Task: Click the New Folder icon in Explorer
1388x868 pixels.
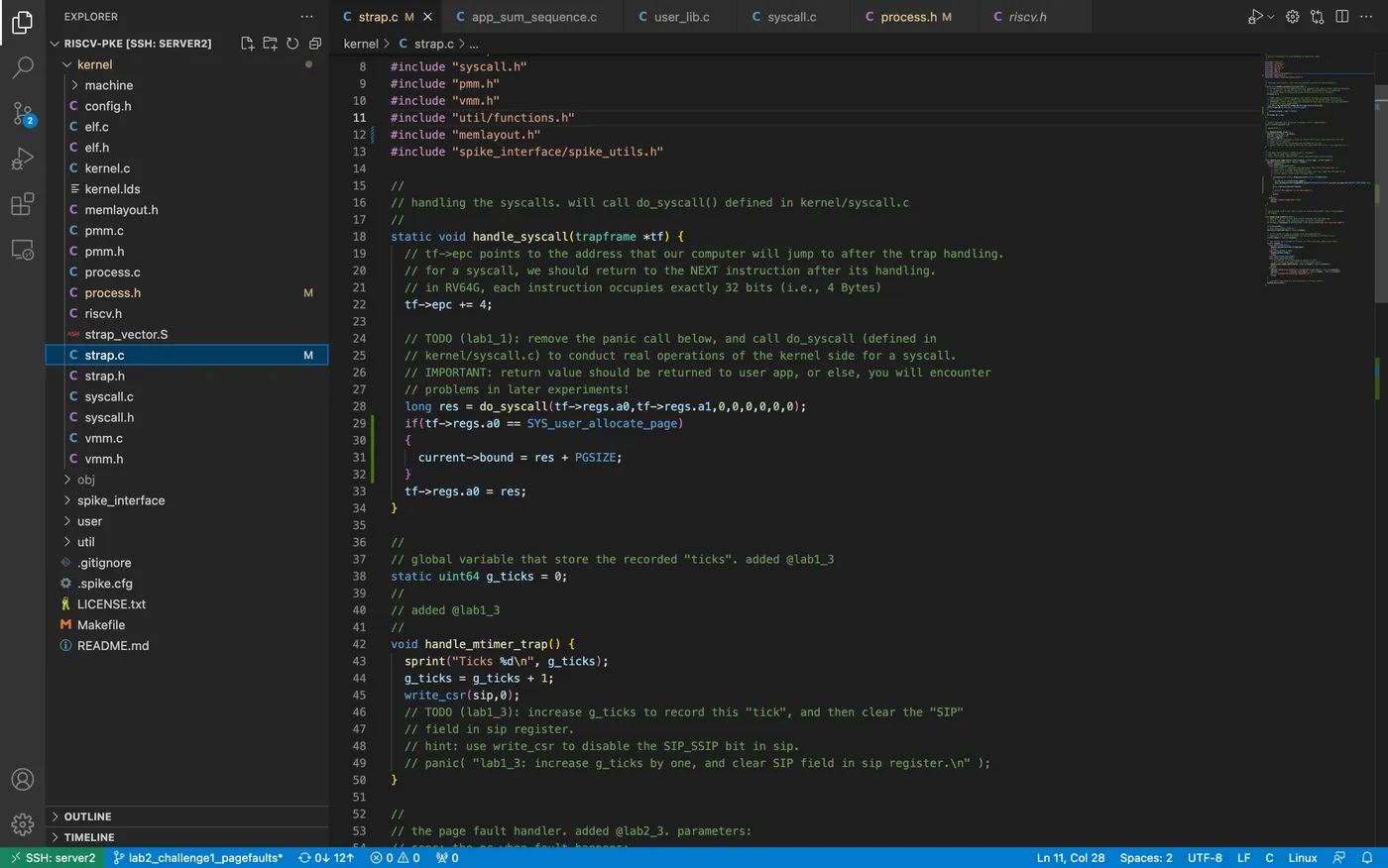Action: pos(270,44)
